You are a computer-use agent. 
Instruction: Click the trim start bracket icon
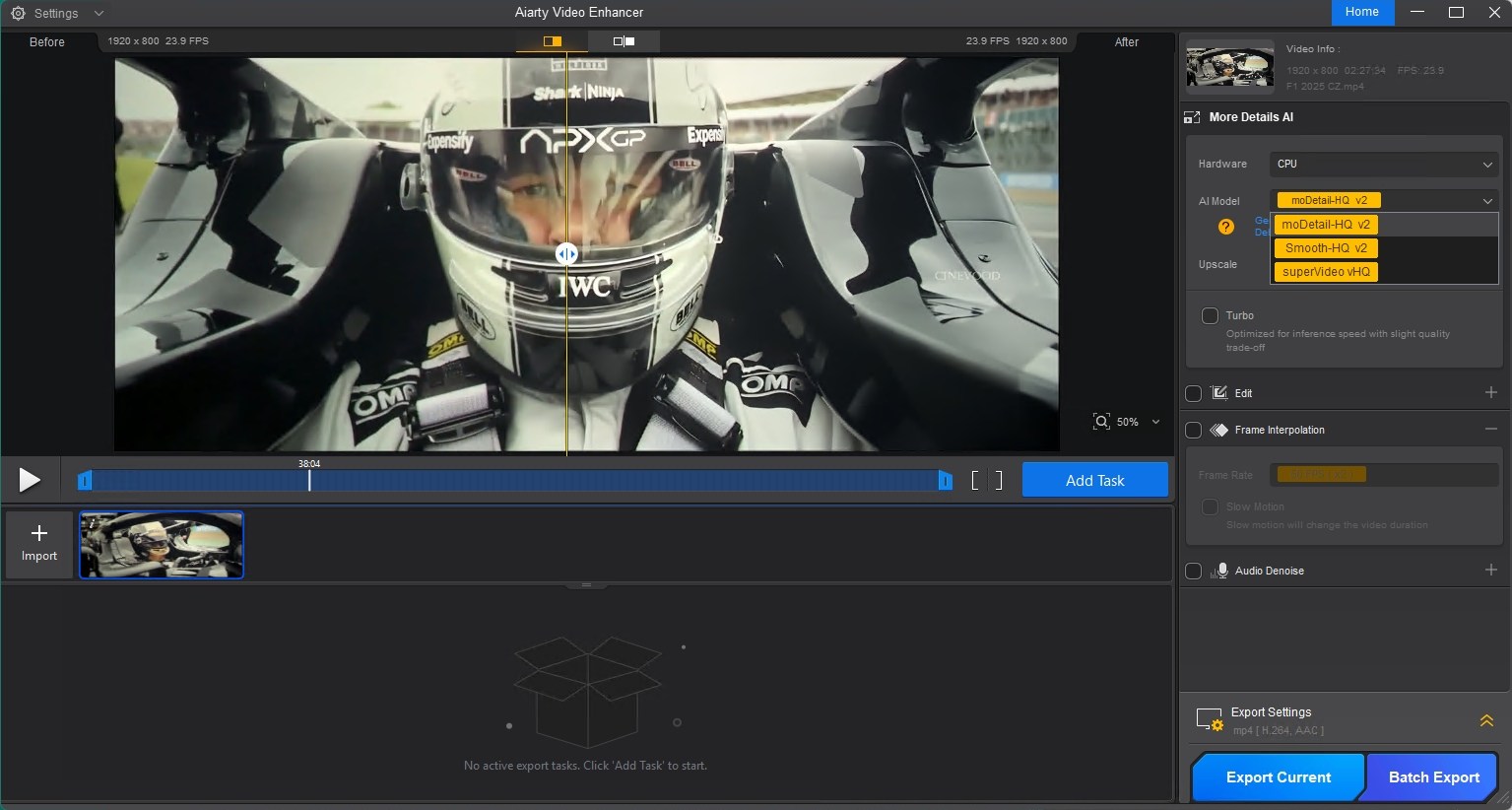pyautogui.click(x=975, y=480)
